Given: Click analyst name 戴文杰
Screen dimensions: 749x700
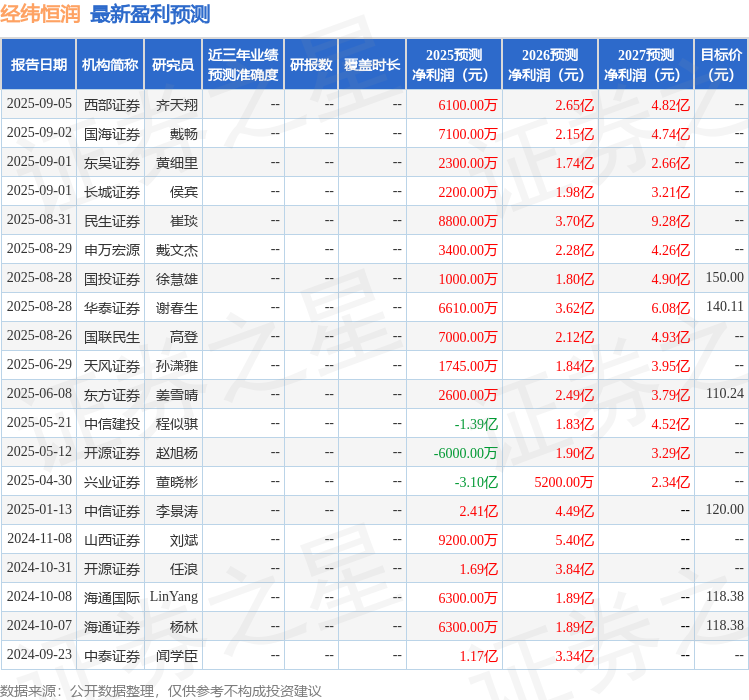Looking at the screenshot, I should (177, 250).
